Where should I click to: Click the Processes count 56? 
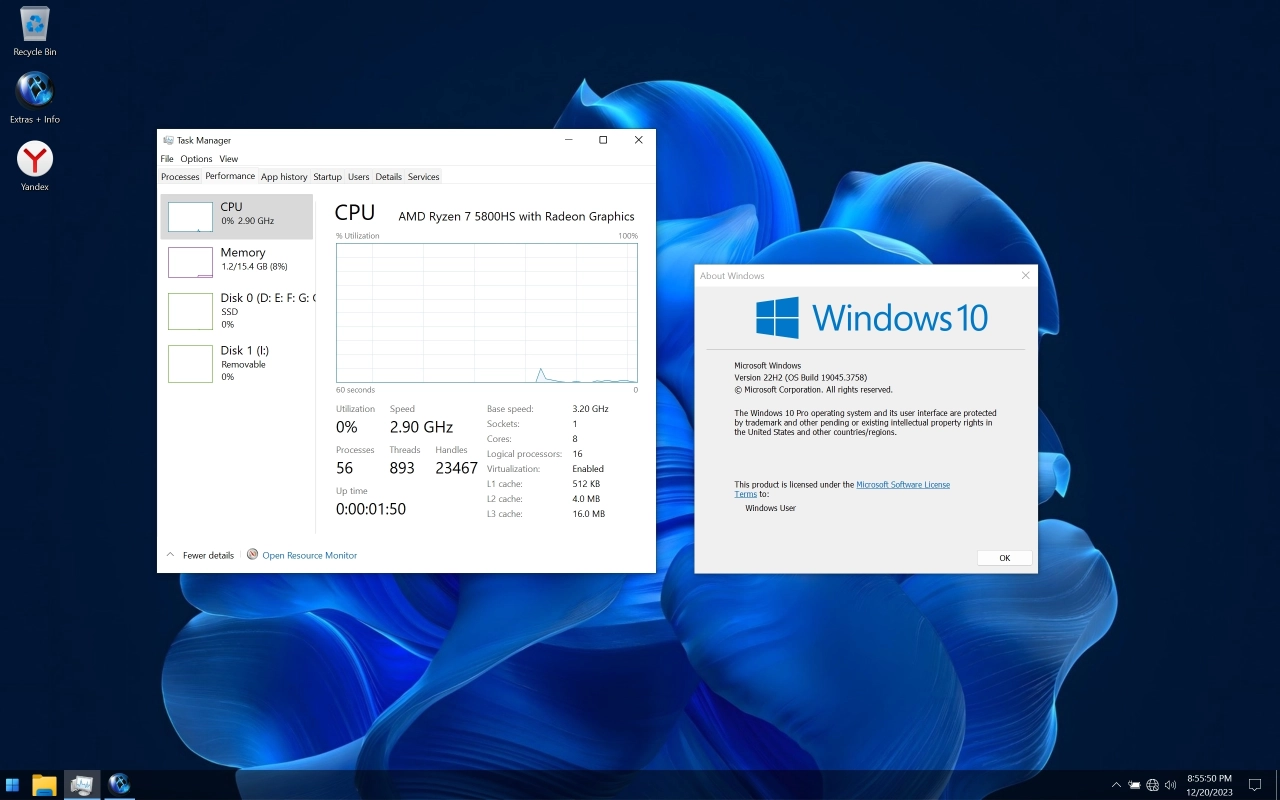point(344,468)
